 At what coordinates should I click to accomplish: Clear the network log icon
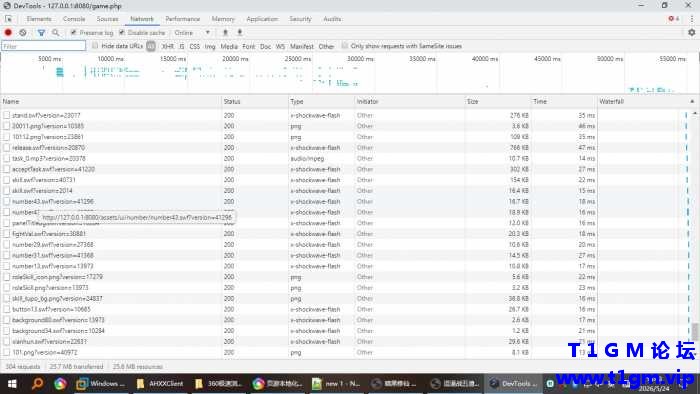(23, 32)
